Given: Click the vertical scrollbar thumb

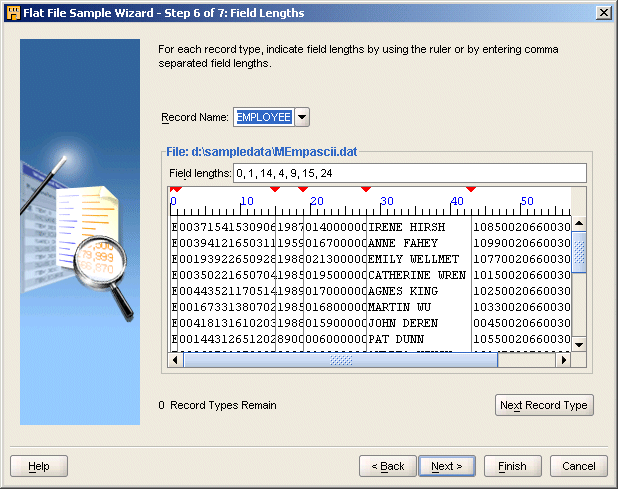Looking at the screenshot, I should pos(579,252).
